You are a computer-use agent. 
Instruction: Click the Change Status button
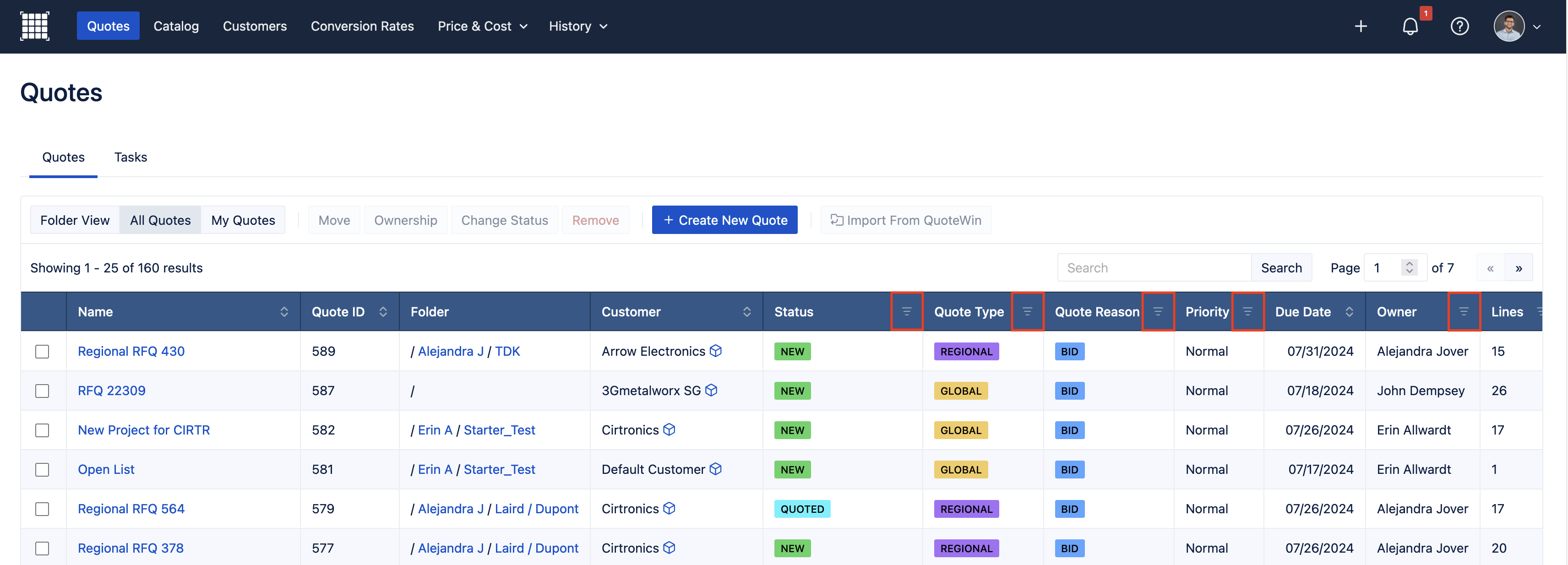click(505, 220)
